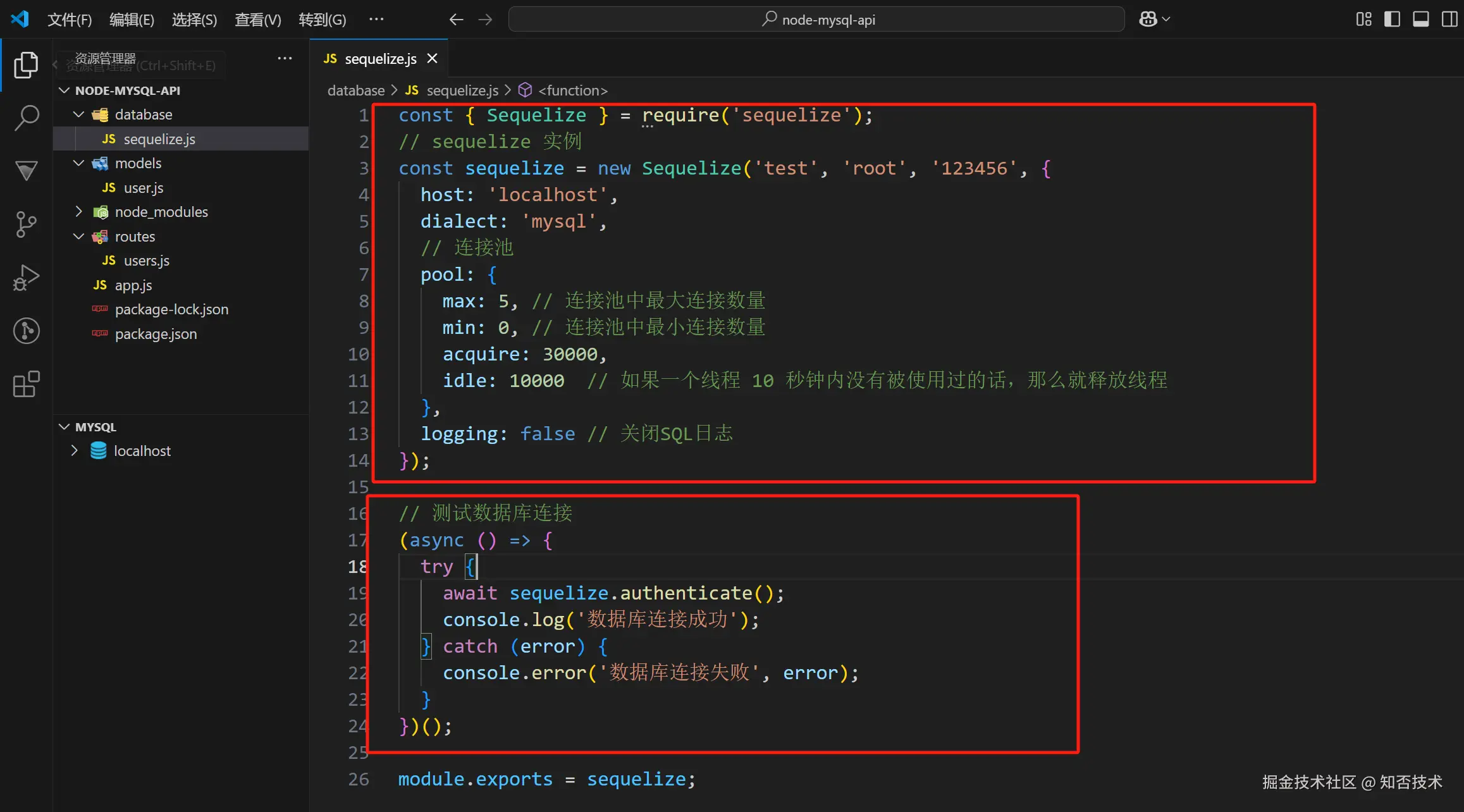
Task: Open the Explorer view in activity bar
Action: (x=26, y=65)
